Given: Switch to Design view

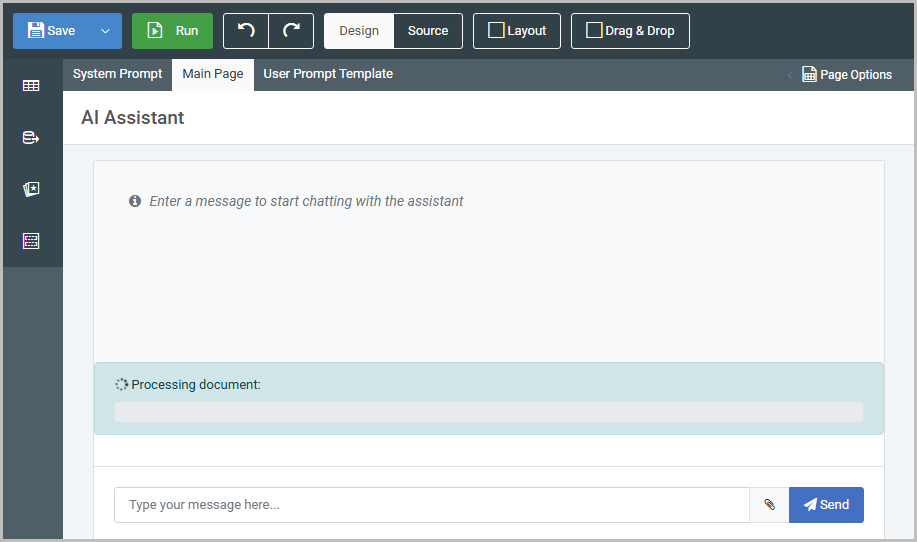Looking at the screenshot, I should tap(359, 31).
